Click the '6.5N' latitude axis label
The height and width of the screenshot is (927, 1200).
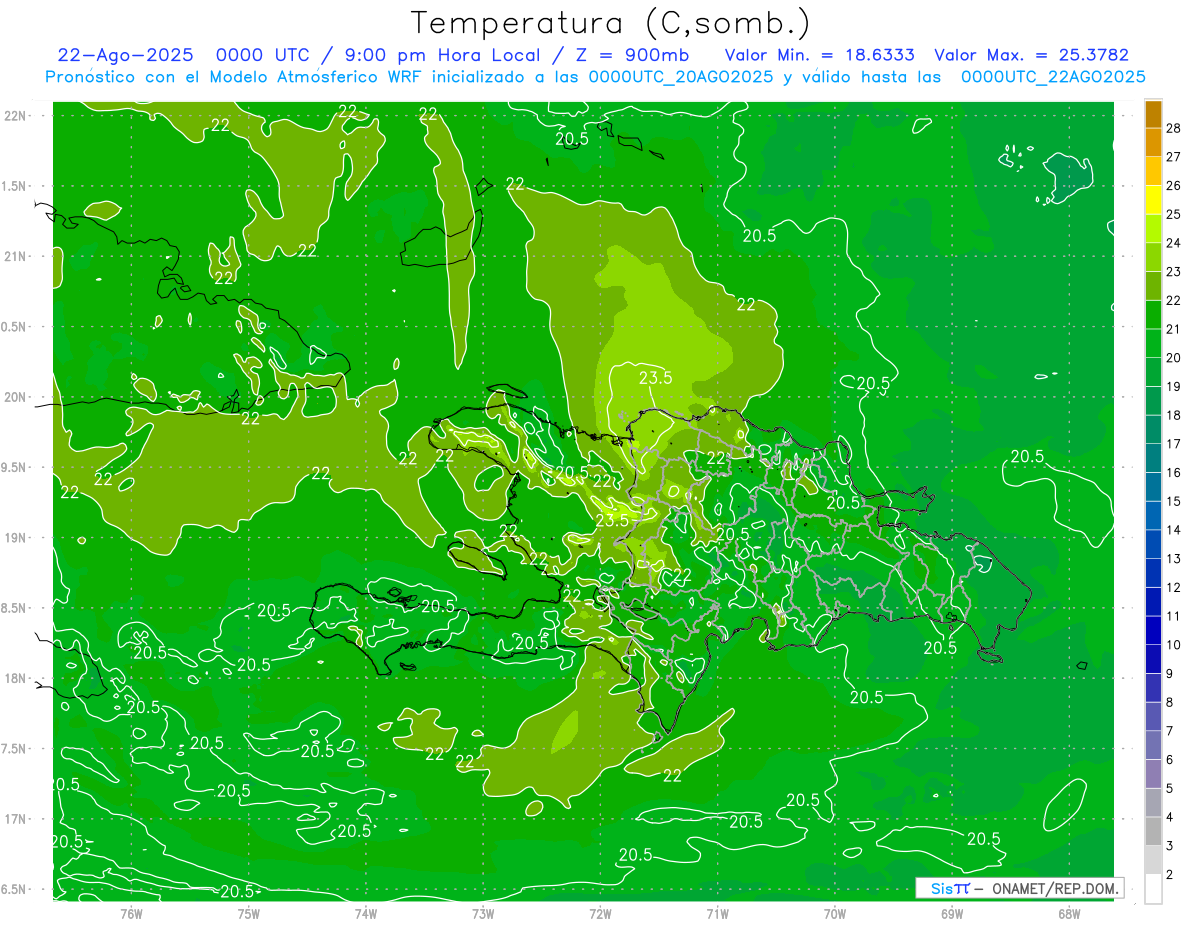(13, 889)
